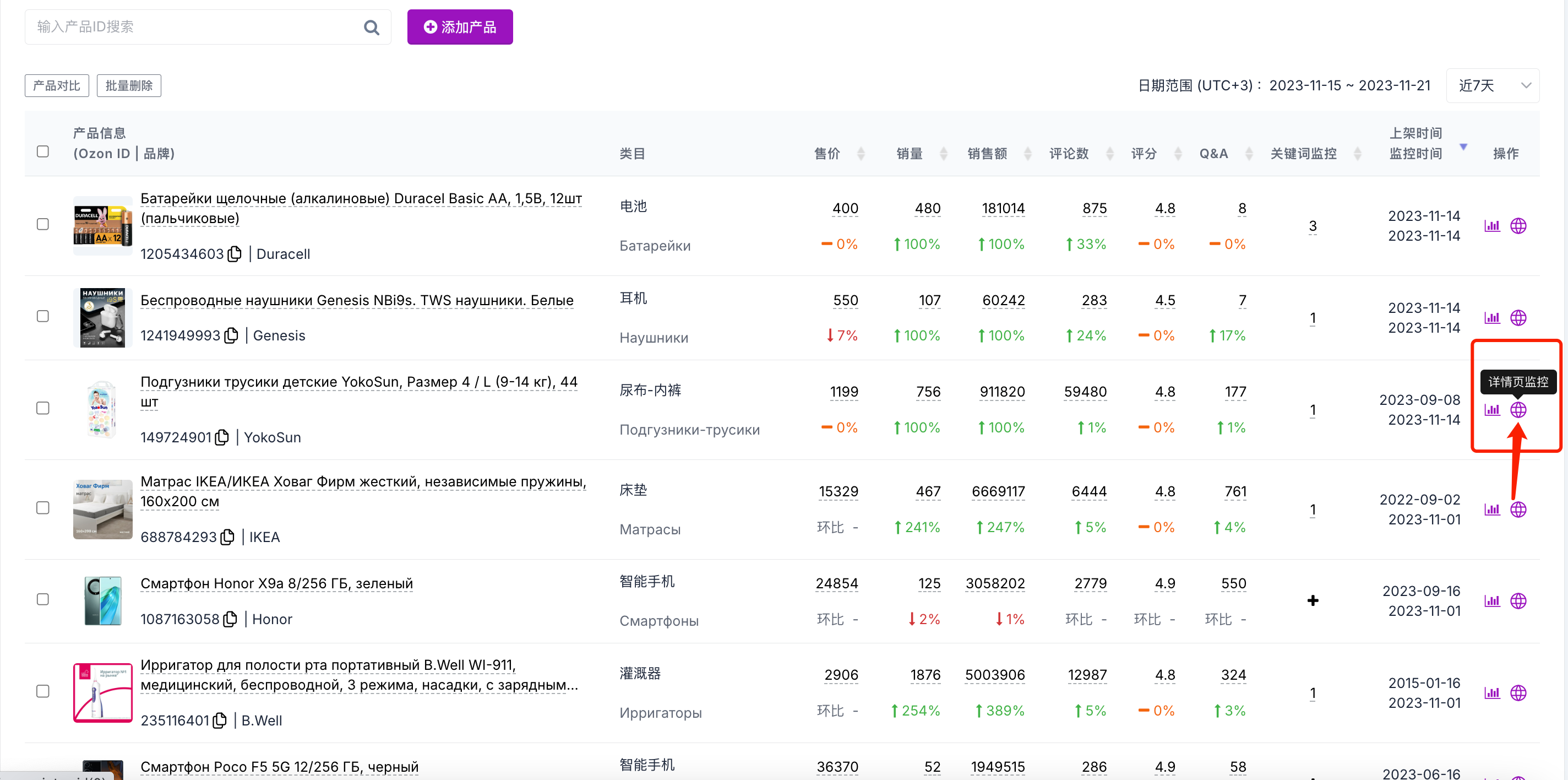Image resolution: width=1568 pixels, height=780 pixels.
Task: Open IKEA Ховаг Фирм mattress title link
Action: coord(363,491)
